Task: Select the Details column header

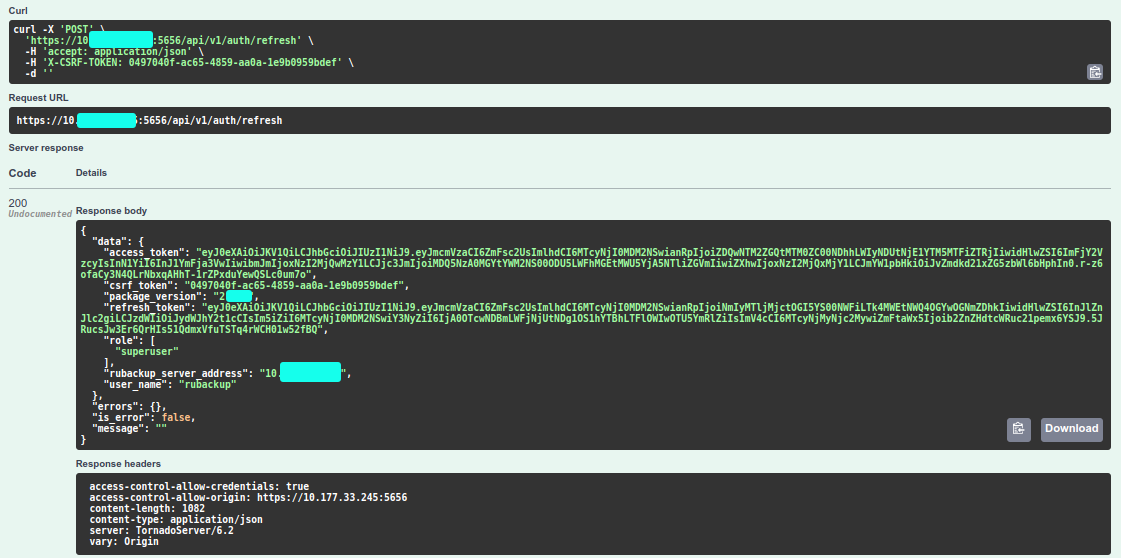Action: [x=91, y=173]
